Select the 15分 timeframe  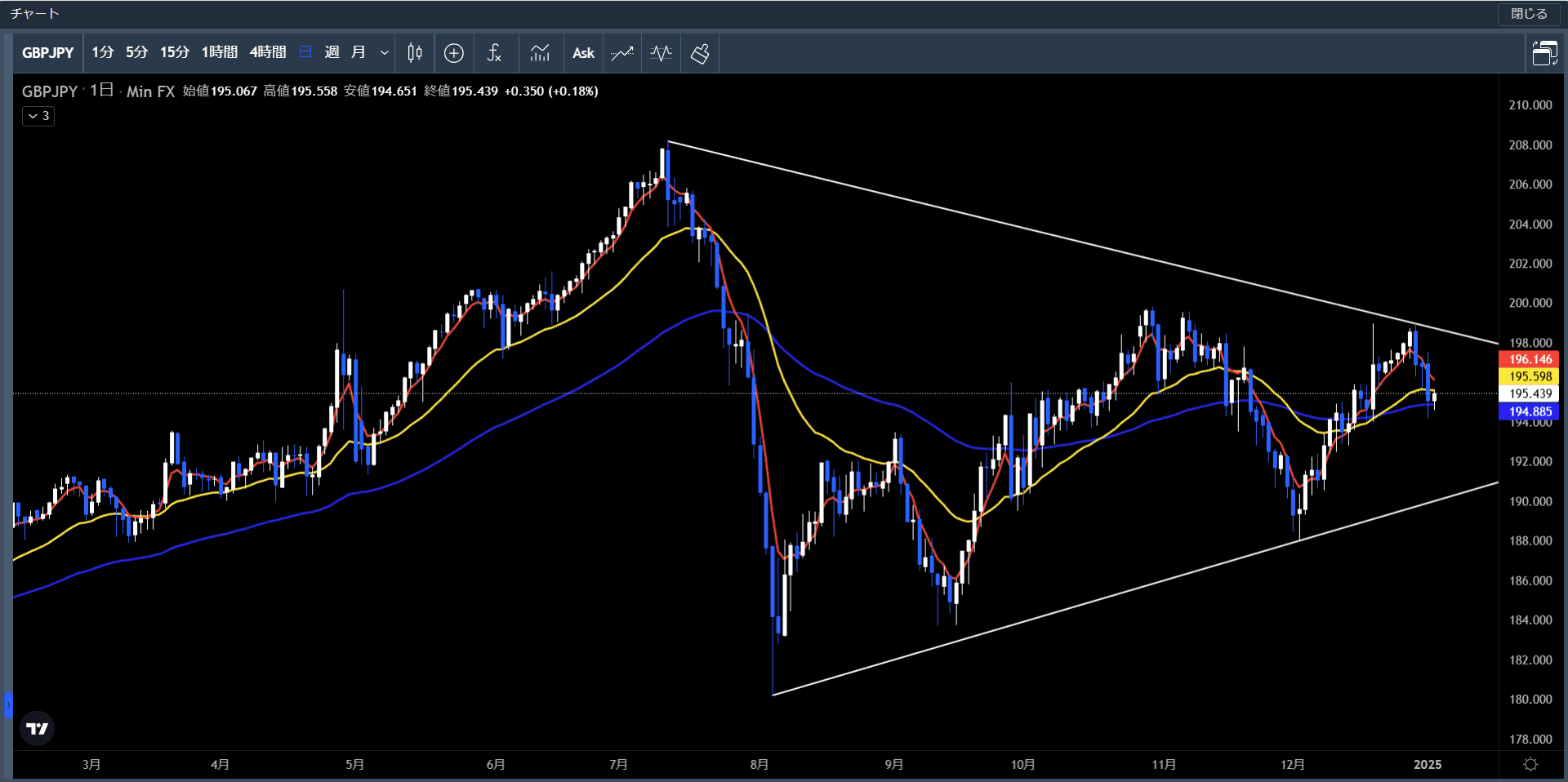pyautogui.click(x=175, y=52)
